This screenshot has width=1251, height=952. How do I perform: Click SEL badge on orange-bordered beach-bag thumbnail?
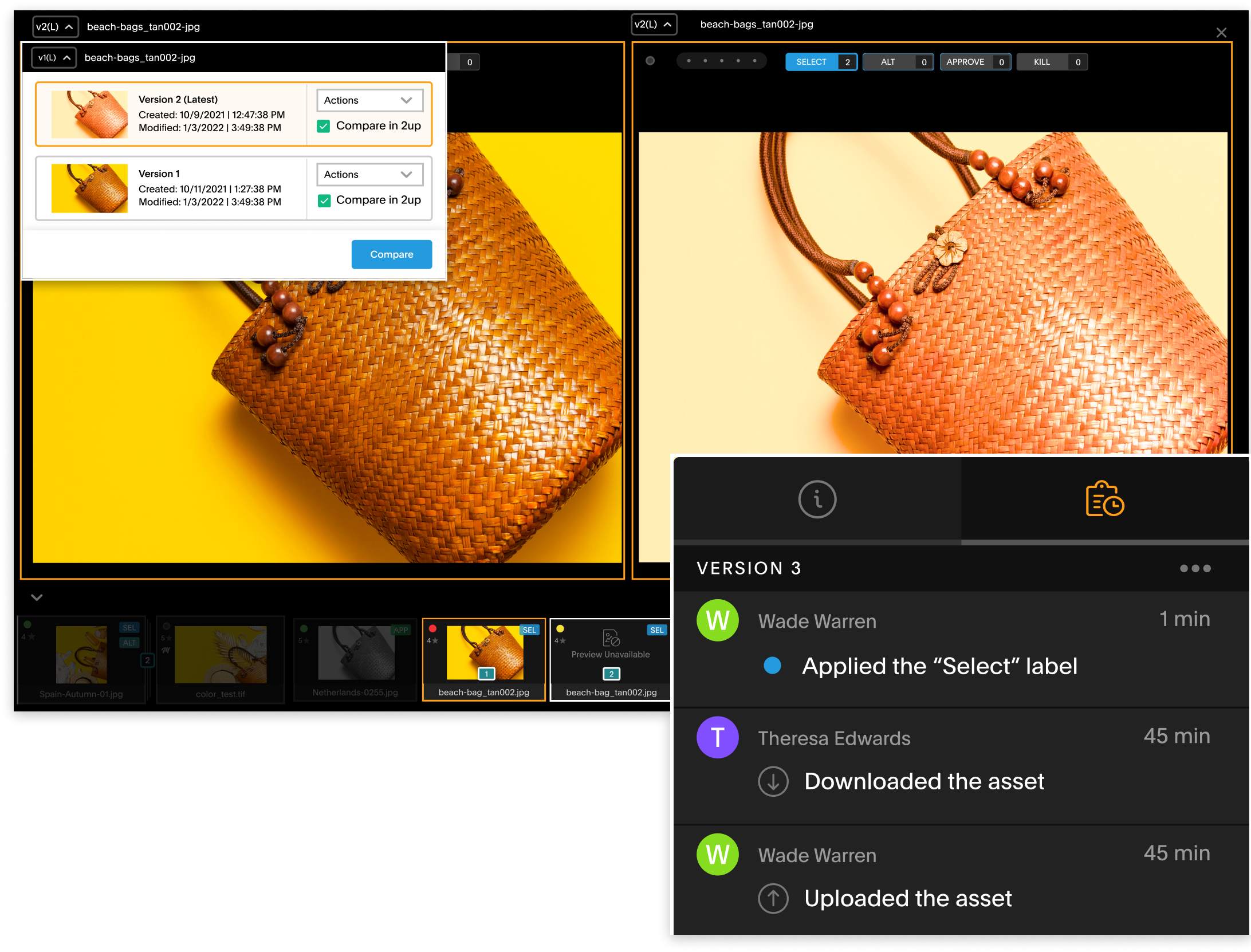tap(529, 630)
